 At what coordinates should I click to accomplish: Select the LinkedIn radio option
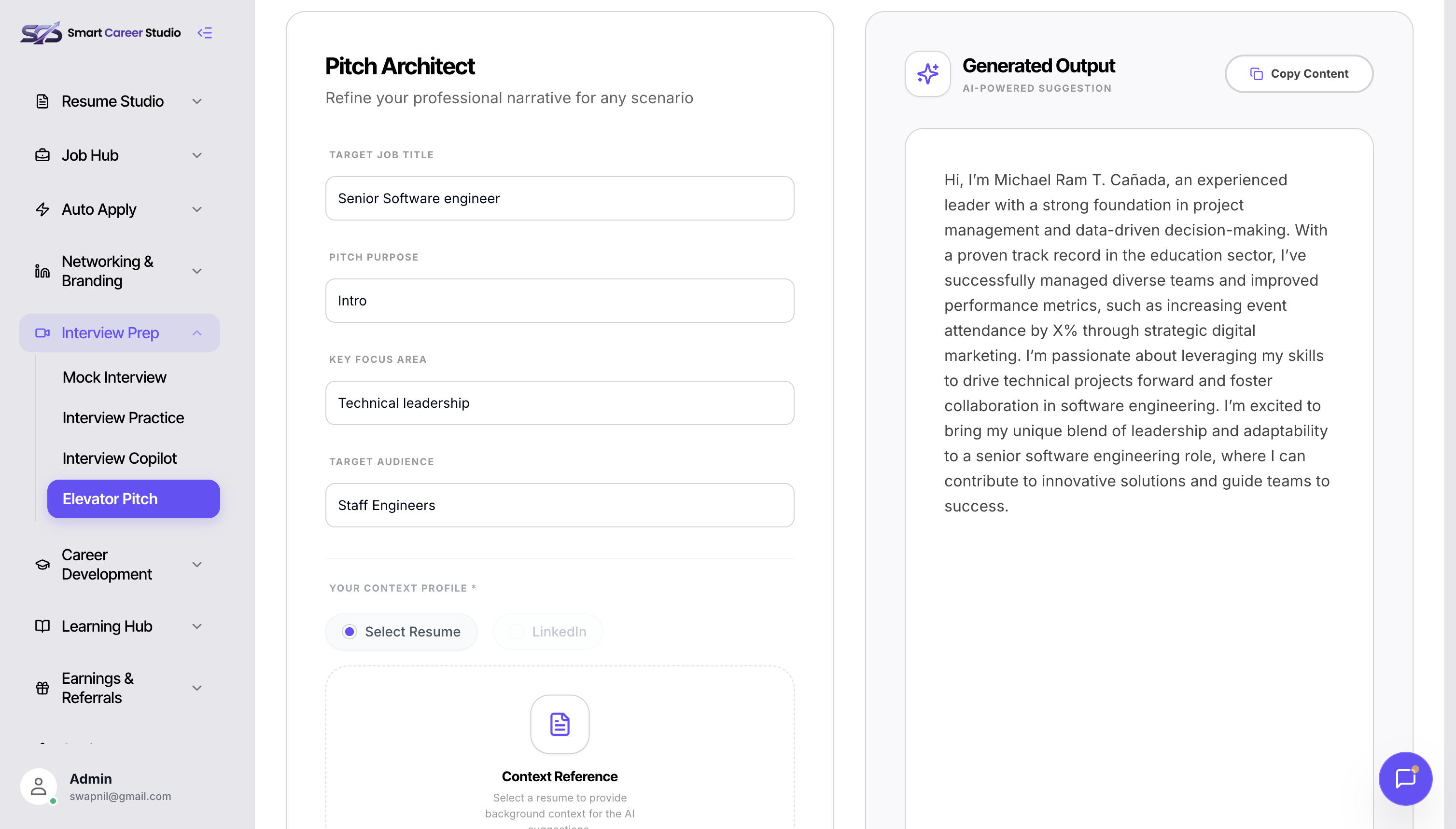[x=547, y=632]
